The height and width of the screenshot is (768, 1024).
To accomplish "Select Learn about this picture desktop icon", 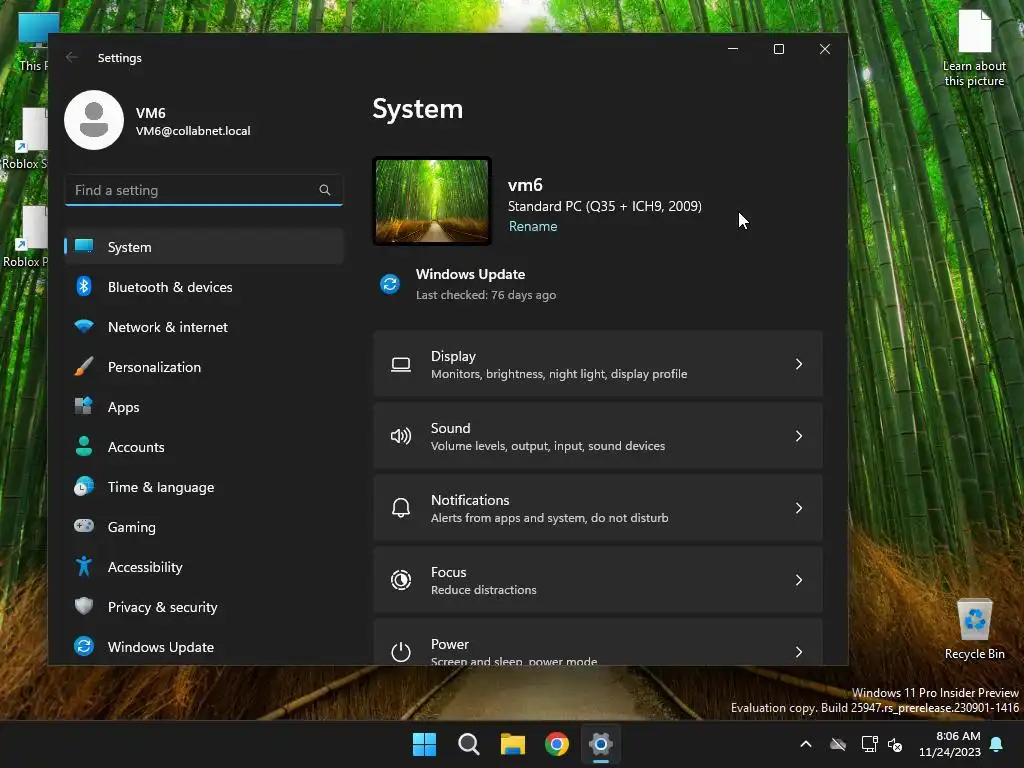I will pyautogui.click(x=974, y=49).
